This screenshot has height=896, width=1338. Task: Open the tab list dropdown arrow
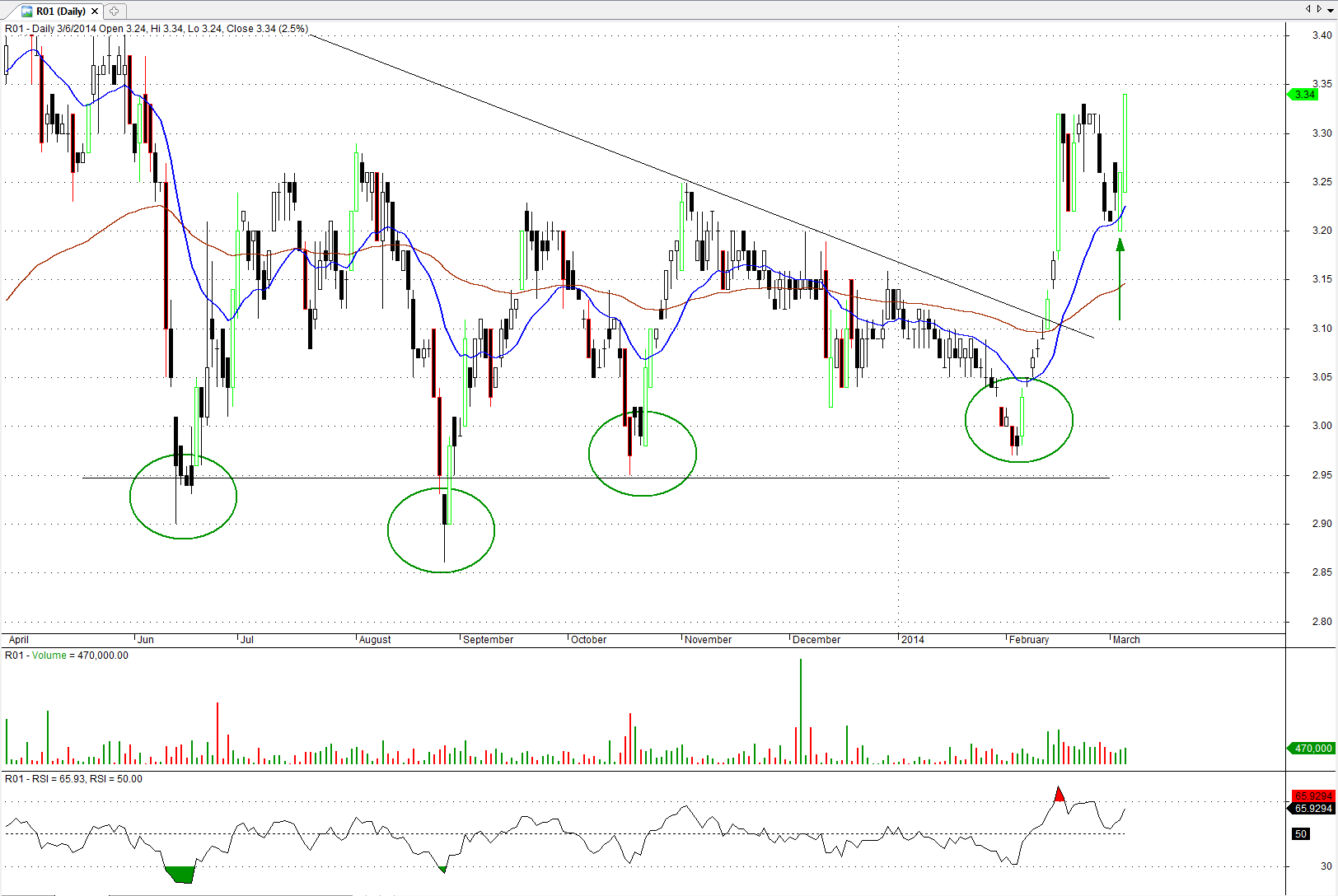pos(1330,9)
